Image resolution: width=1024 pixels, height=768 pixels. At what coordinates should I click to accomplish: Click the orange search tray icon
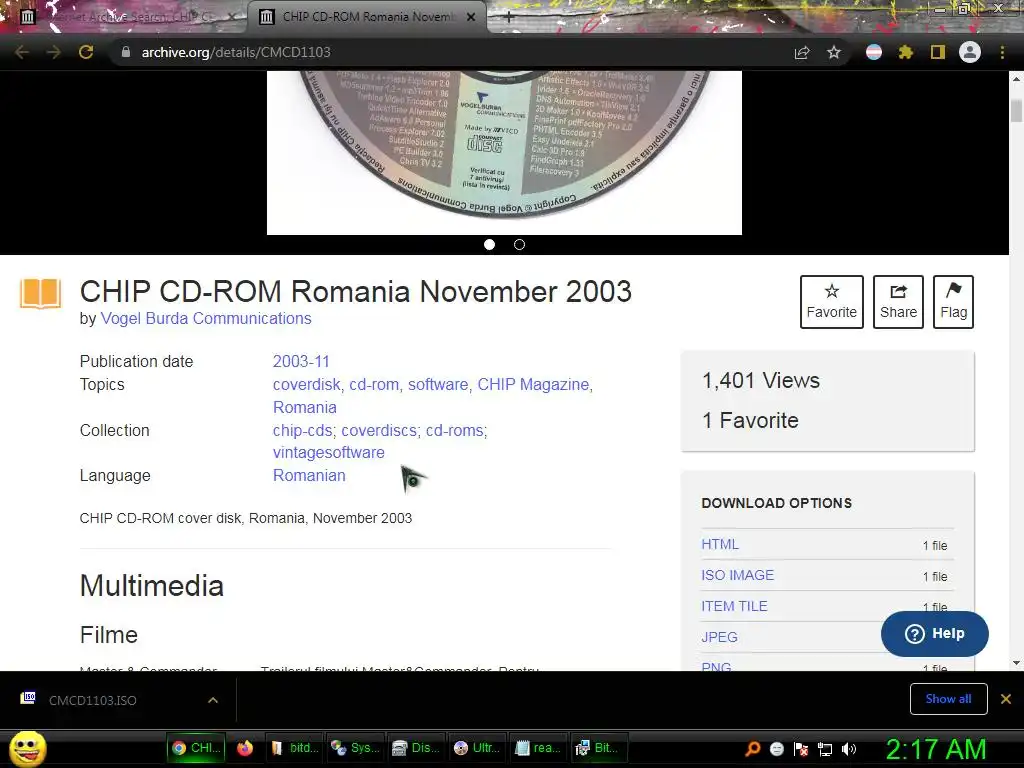pyautogui.click(x=752, y=749)
